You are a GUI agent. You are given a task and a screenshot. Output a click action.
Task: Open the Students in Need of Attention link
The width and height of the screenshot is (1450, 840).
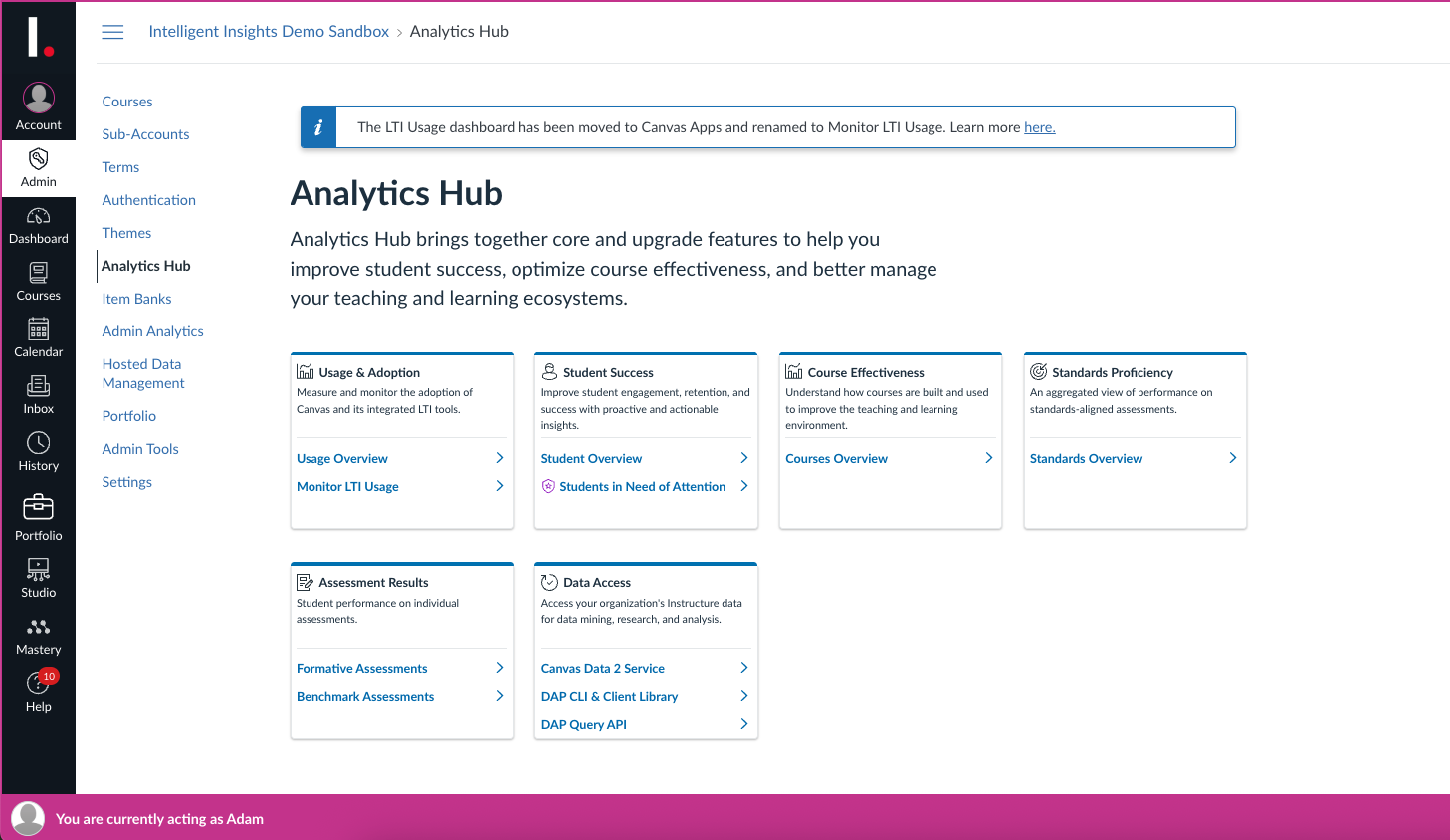point(642,487)
